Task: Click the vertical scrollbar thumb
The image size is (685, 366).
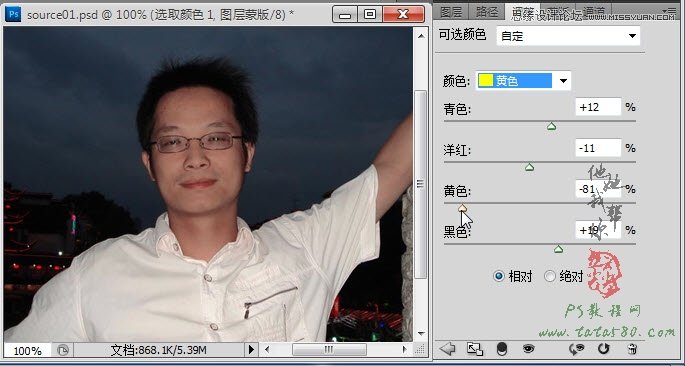Action: [421, 184]
